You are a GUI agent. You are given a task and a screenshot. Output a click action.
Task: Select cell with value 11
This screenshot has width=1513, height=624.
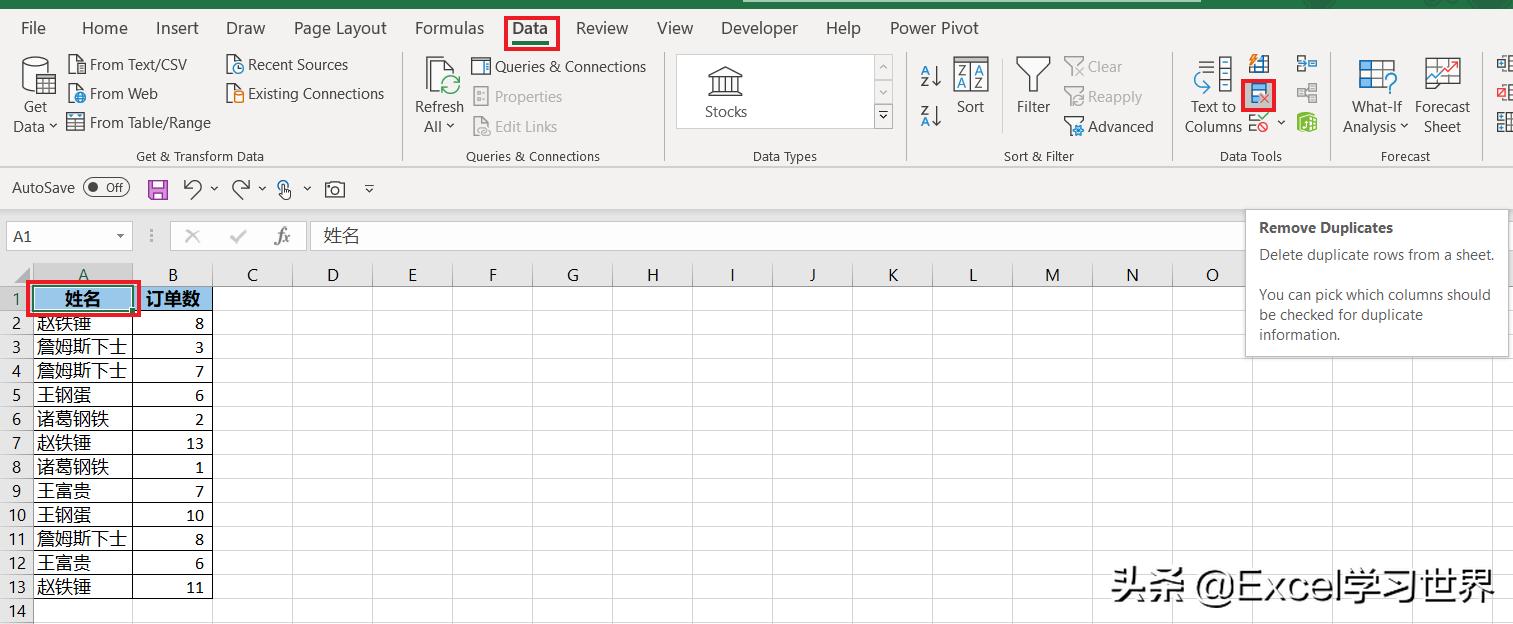(173, 587)
